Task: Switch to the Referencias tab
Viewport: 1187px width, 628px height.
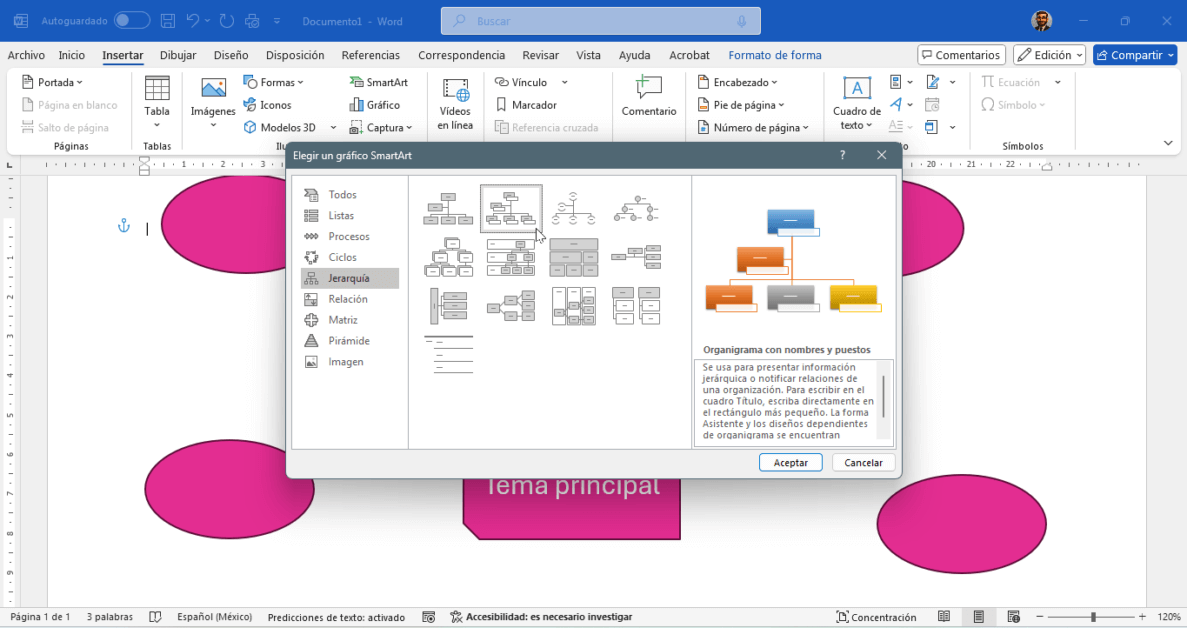Action: pos(370,55)
